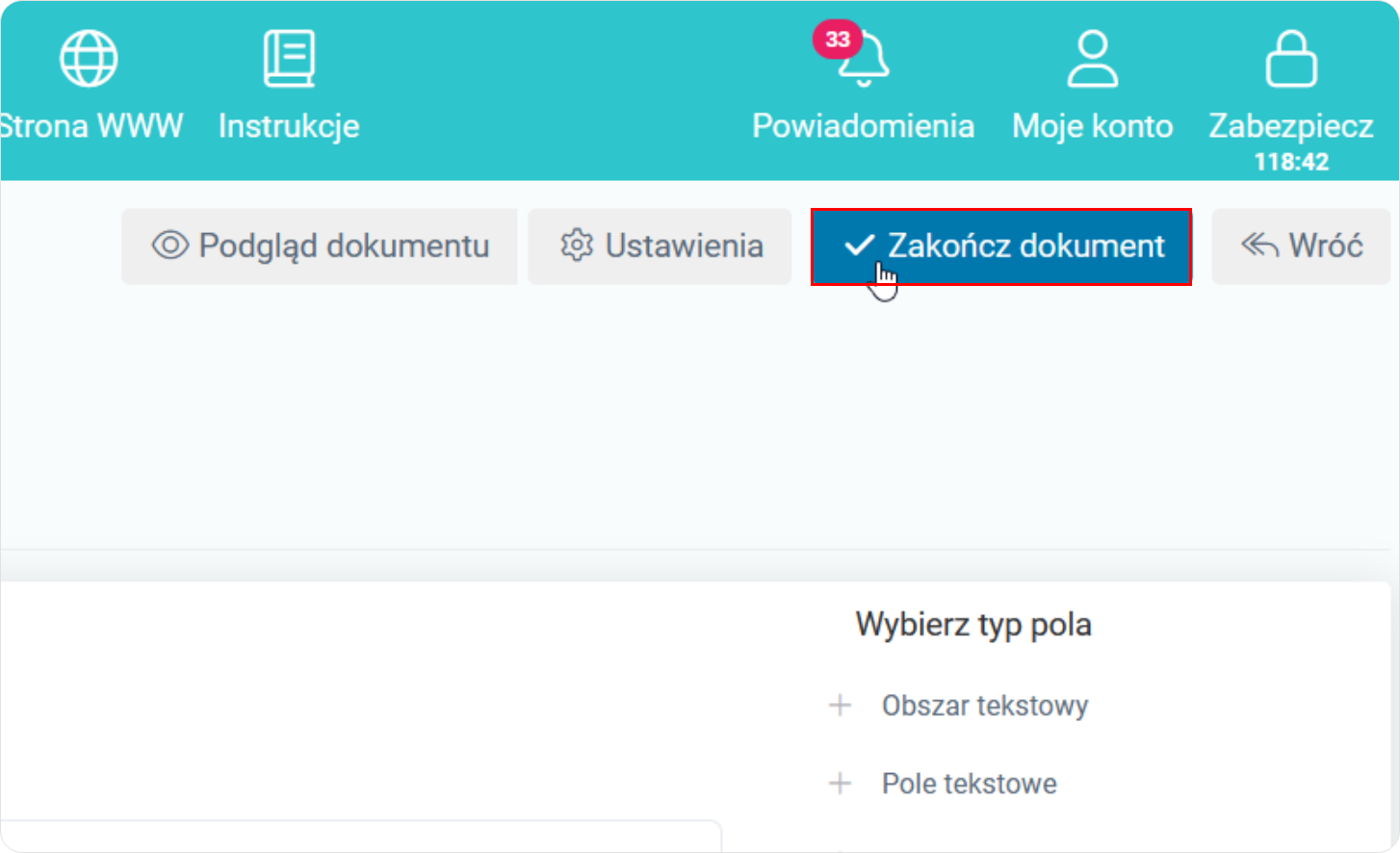Select the Strona WWW menu label

(x=91, y=126)
